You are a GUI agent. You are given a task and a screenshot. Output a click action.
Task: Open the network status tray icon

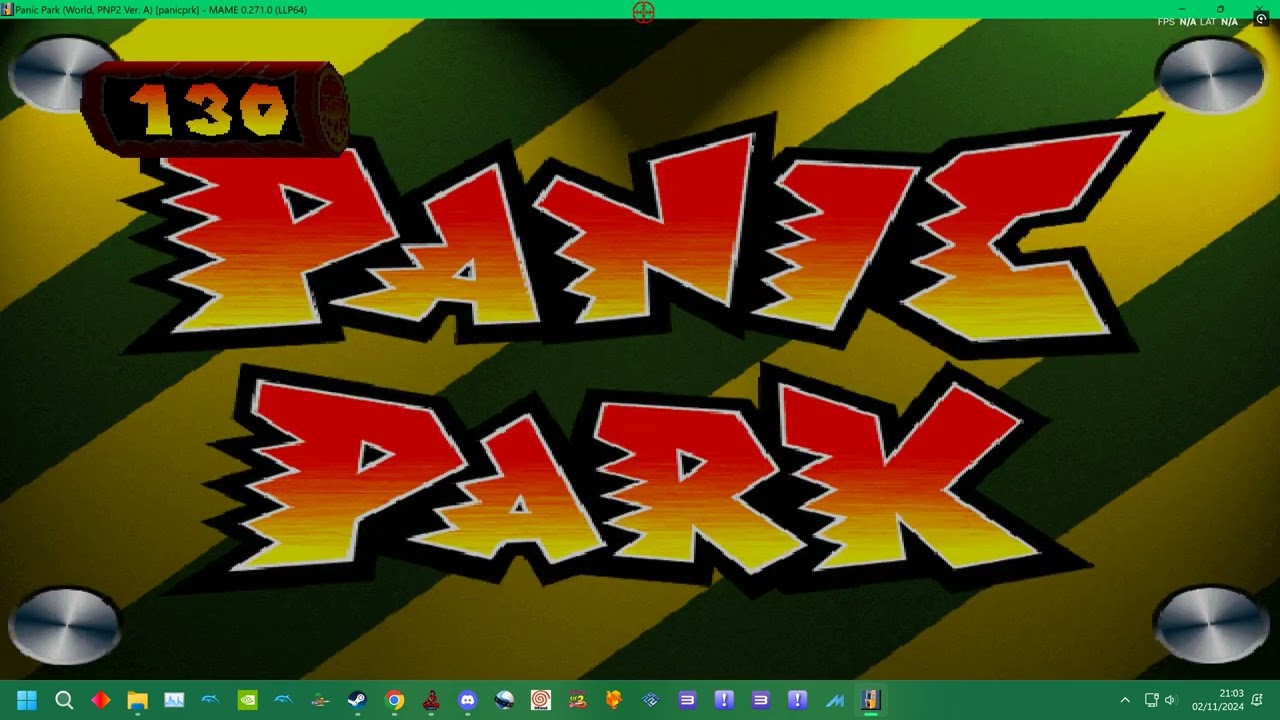tap(1151, 700)
